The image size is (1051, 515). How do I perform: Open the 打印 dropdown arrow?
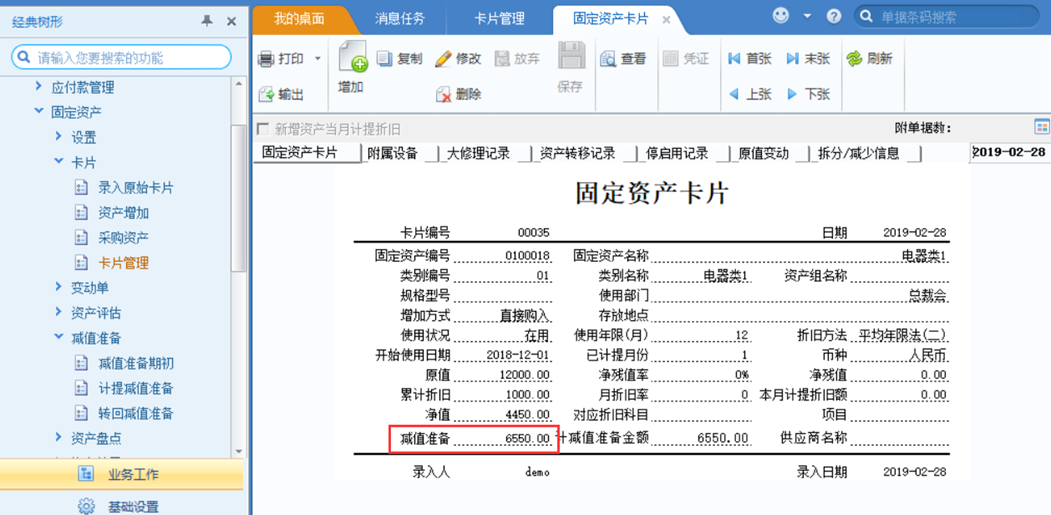(318, 59)
